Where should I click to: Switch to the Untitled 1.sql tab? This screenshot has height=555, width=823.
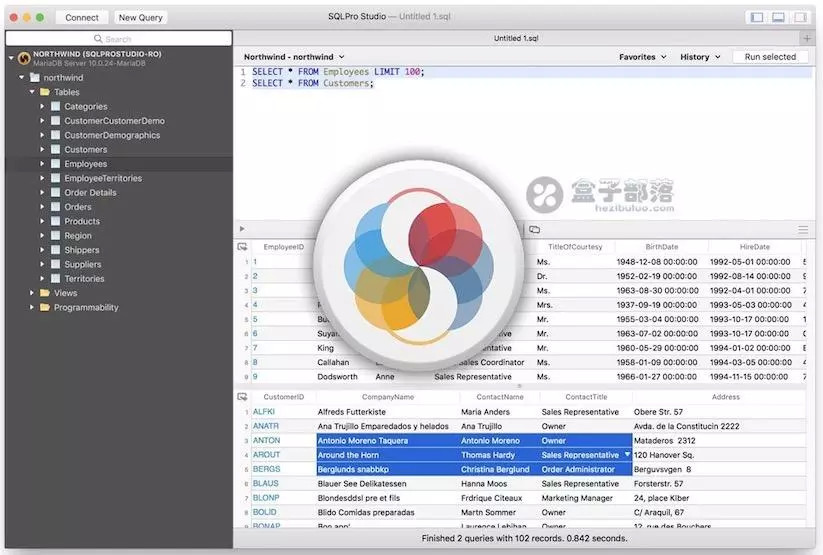click(x=516, y=38)
